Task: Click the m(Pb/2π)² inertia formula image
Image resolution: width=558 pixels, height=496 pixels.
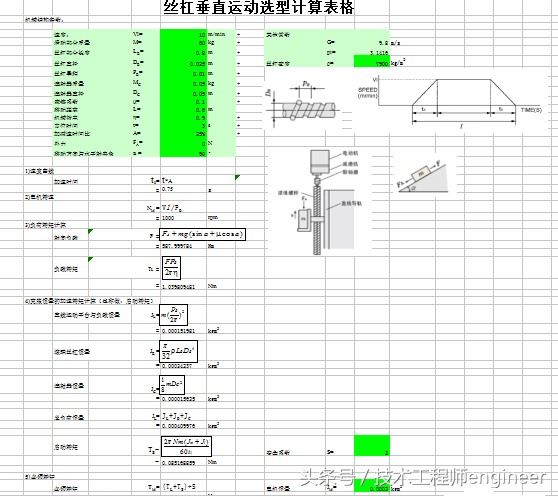Action: (173, 315)
